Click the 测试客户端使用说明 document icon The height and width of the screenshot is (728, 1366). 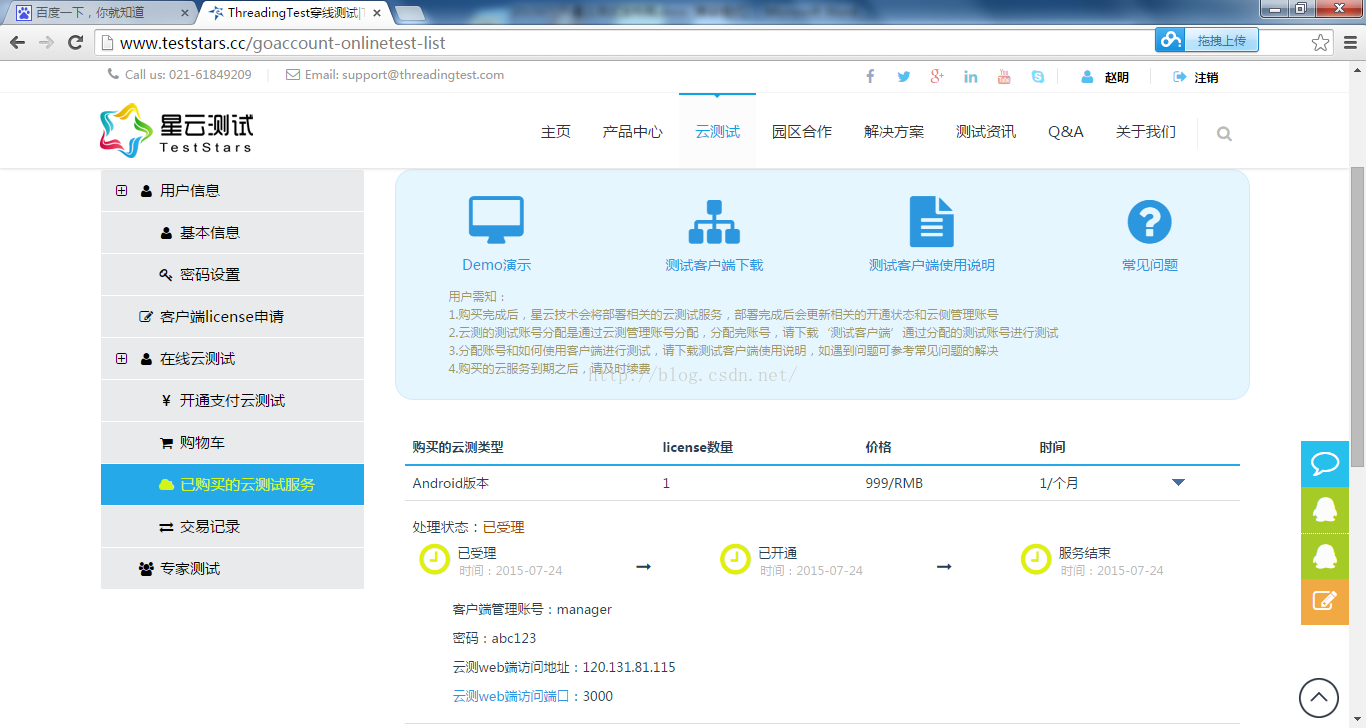(x=931, y=221)
